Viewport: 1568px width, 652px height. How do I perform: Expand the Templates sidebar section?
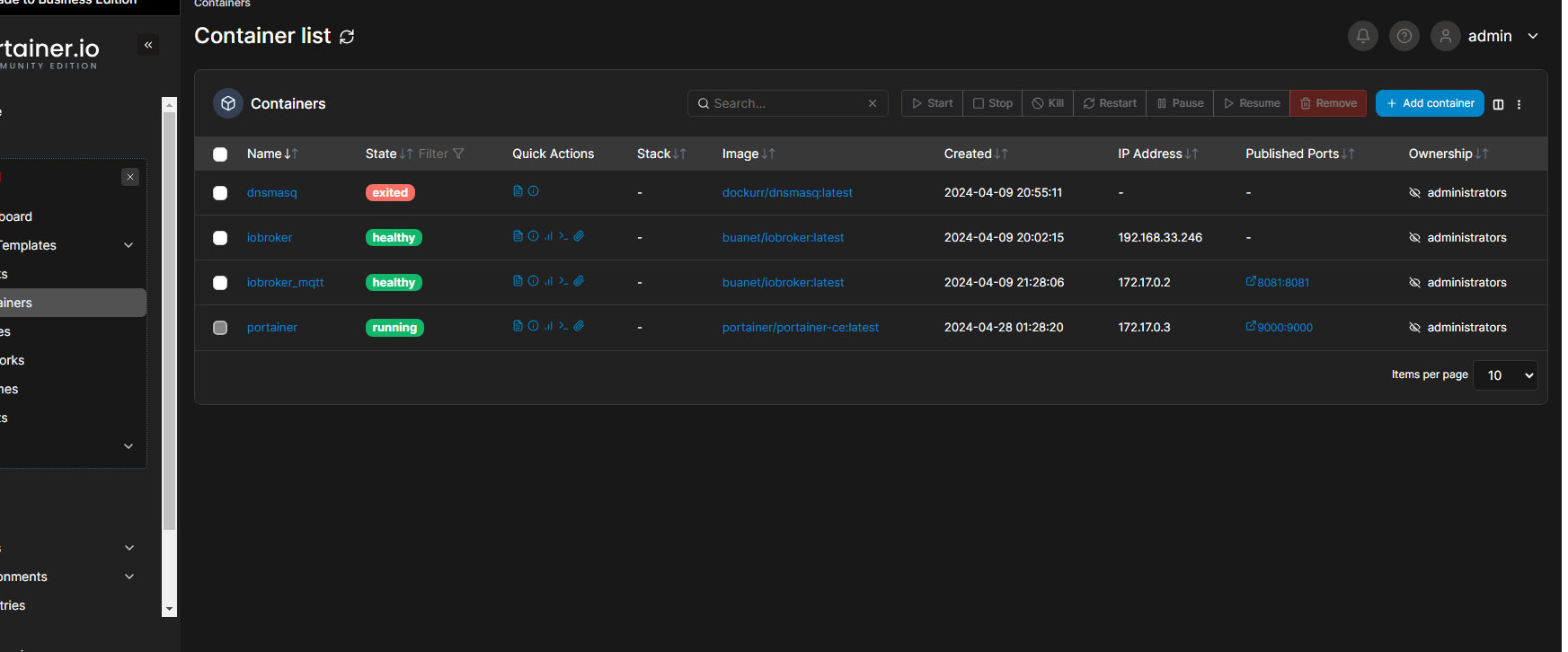[128, 245]
